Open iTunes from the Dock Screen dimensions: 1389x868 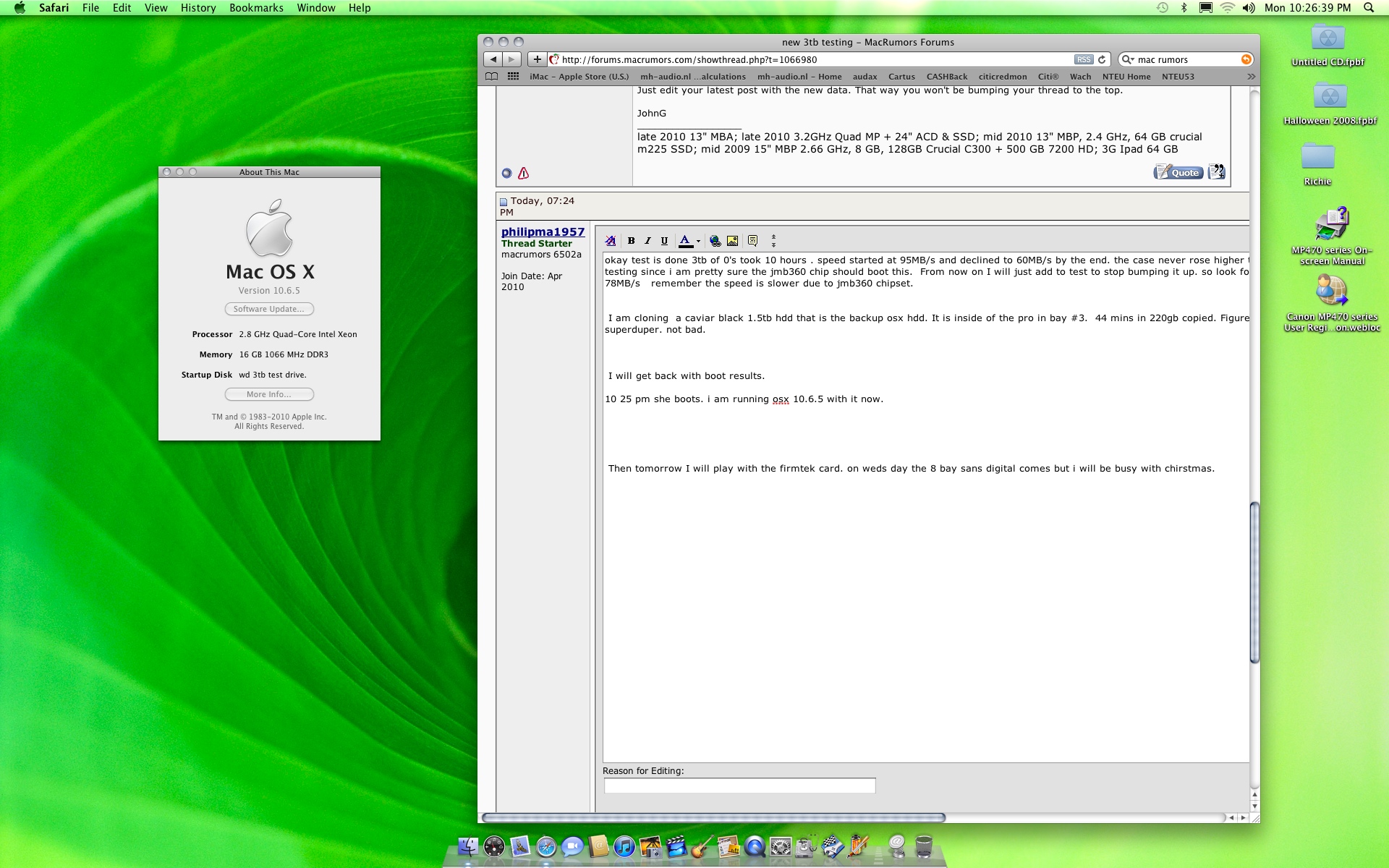click(624, 846)
